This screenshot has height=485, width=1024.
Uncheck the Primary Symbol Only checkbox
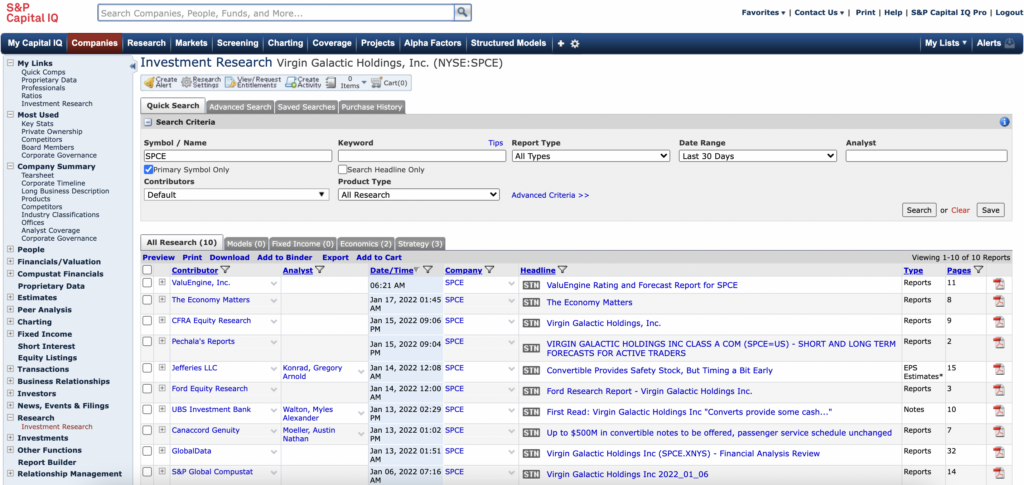149,170
